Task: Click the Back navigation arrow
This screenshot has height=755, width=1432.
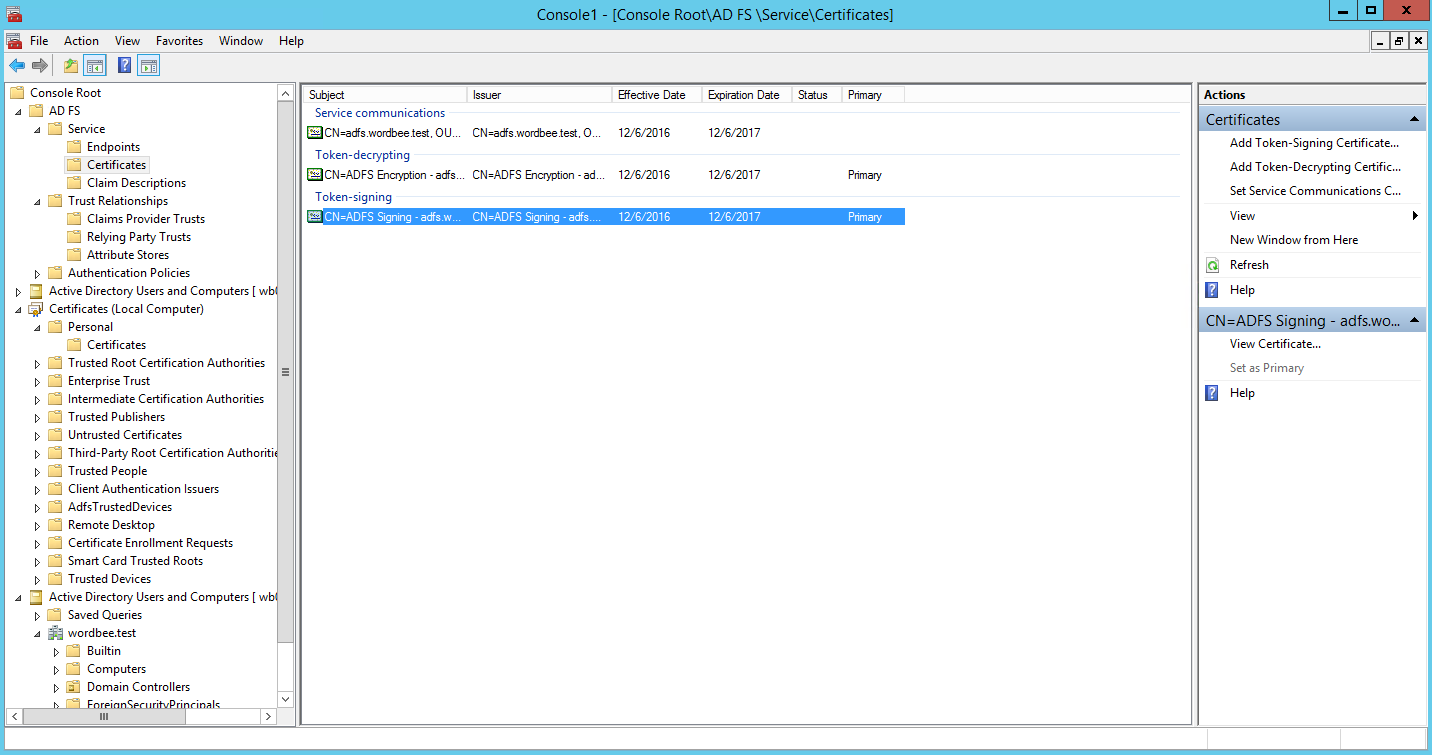Action: [17, 63]
